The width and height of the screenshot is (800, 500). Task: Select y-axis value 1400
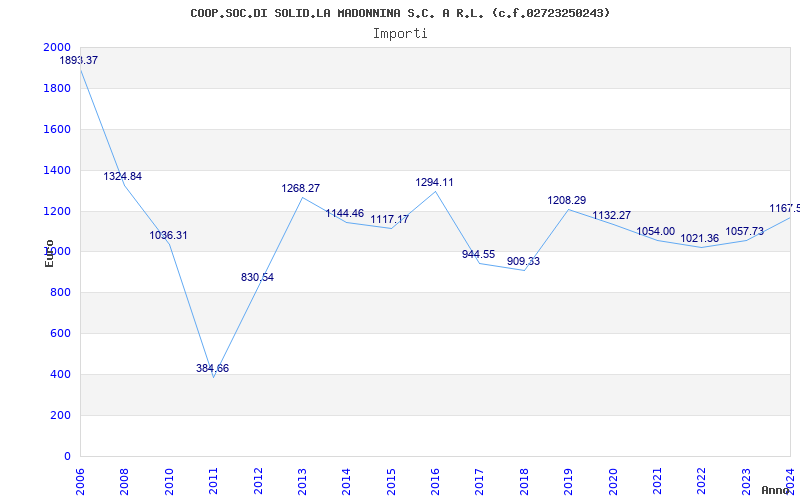click(x=57, y=170)
